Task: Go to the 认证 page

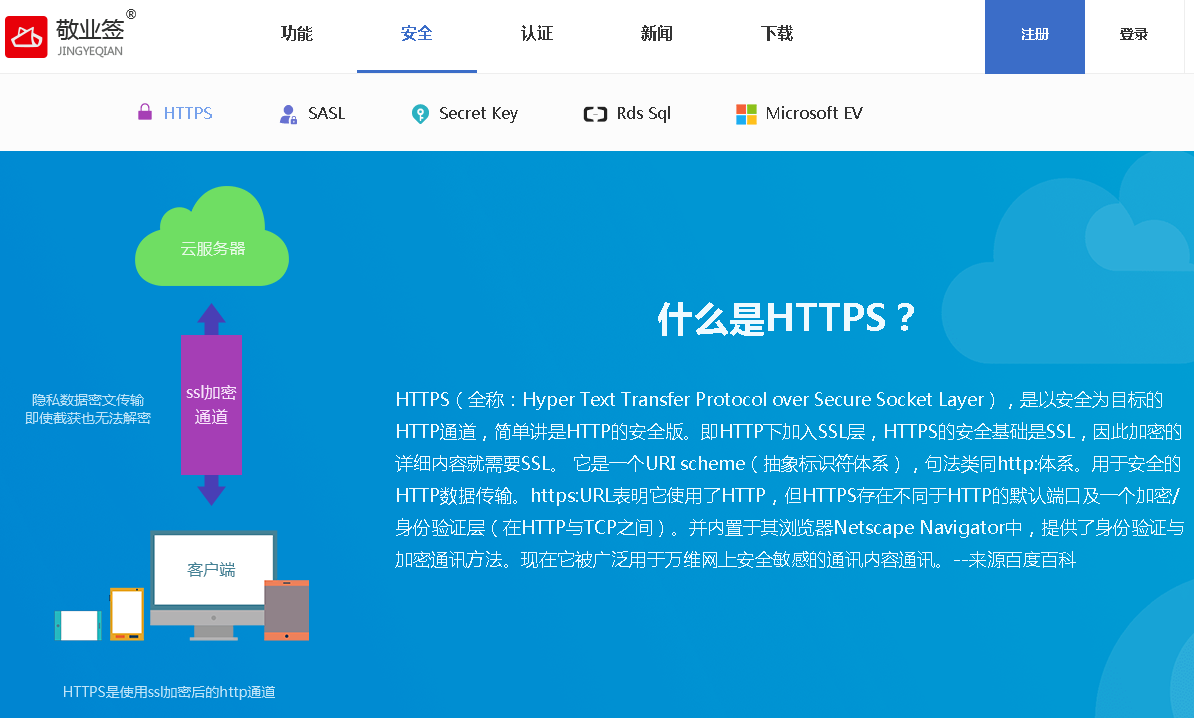Action: coord(537,34)
